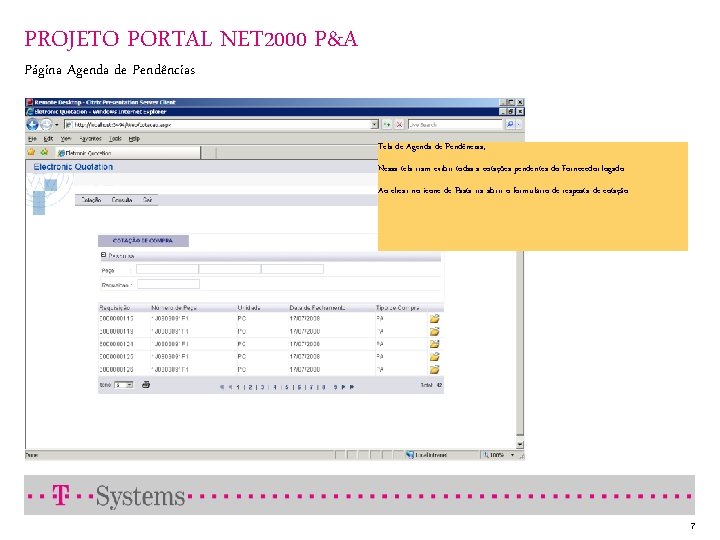Click the COTAÇÃO DE COMPRA section header
Screen dimensions: 720x540
143,241
